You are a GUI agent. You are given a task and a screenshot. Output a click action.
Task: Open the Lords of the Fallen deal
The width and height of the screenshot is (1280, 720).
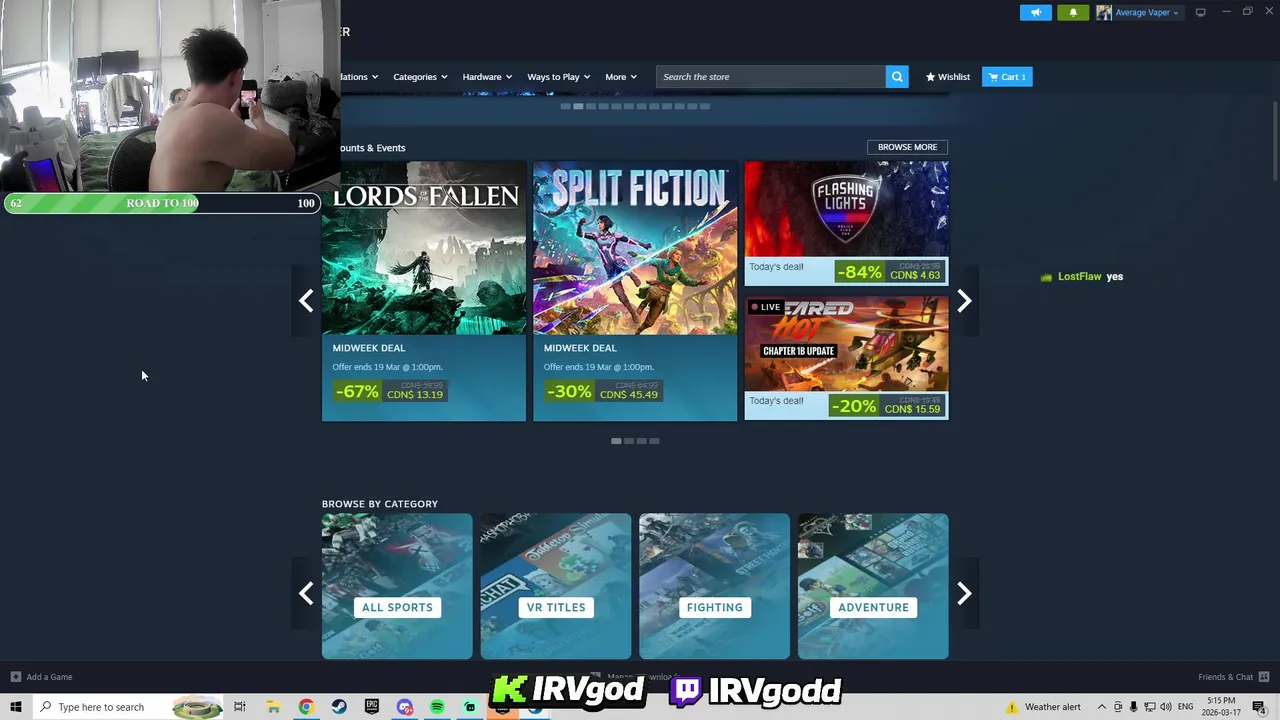click(x=424, y=291)
